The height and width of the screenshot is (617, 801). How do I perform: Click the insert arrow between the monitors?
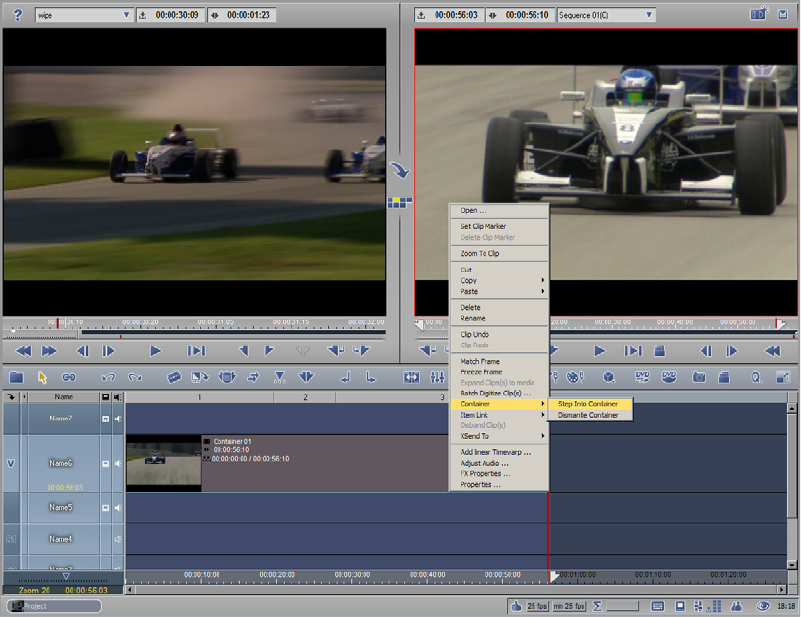[x=400, y=171]
